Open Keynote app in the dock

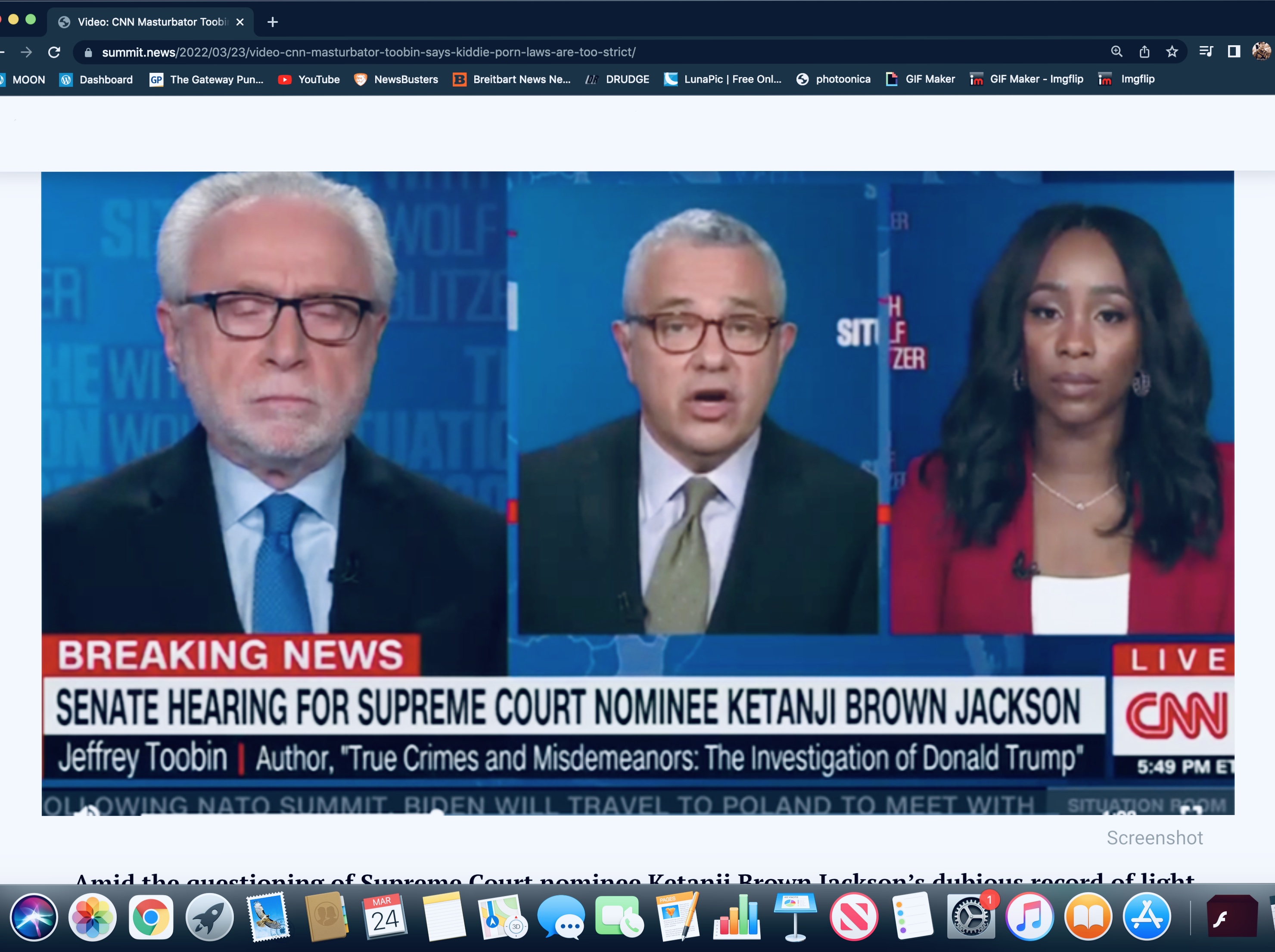click(795, 917)
